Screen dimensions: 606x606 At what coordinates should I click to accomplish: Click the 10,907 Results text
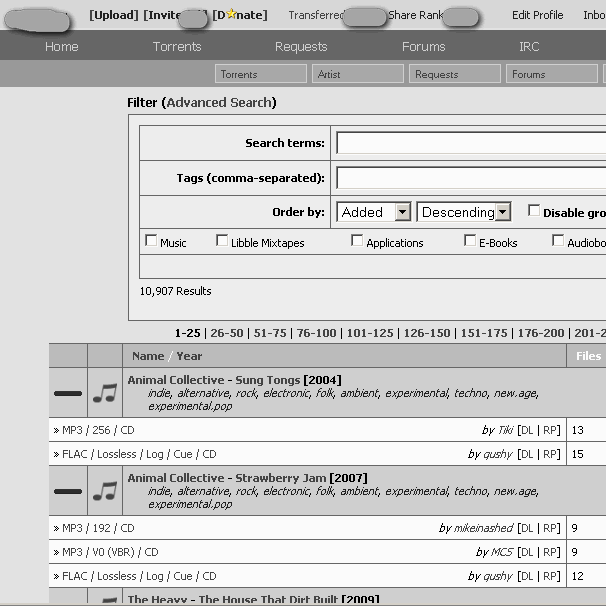[175, 291]
